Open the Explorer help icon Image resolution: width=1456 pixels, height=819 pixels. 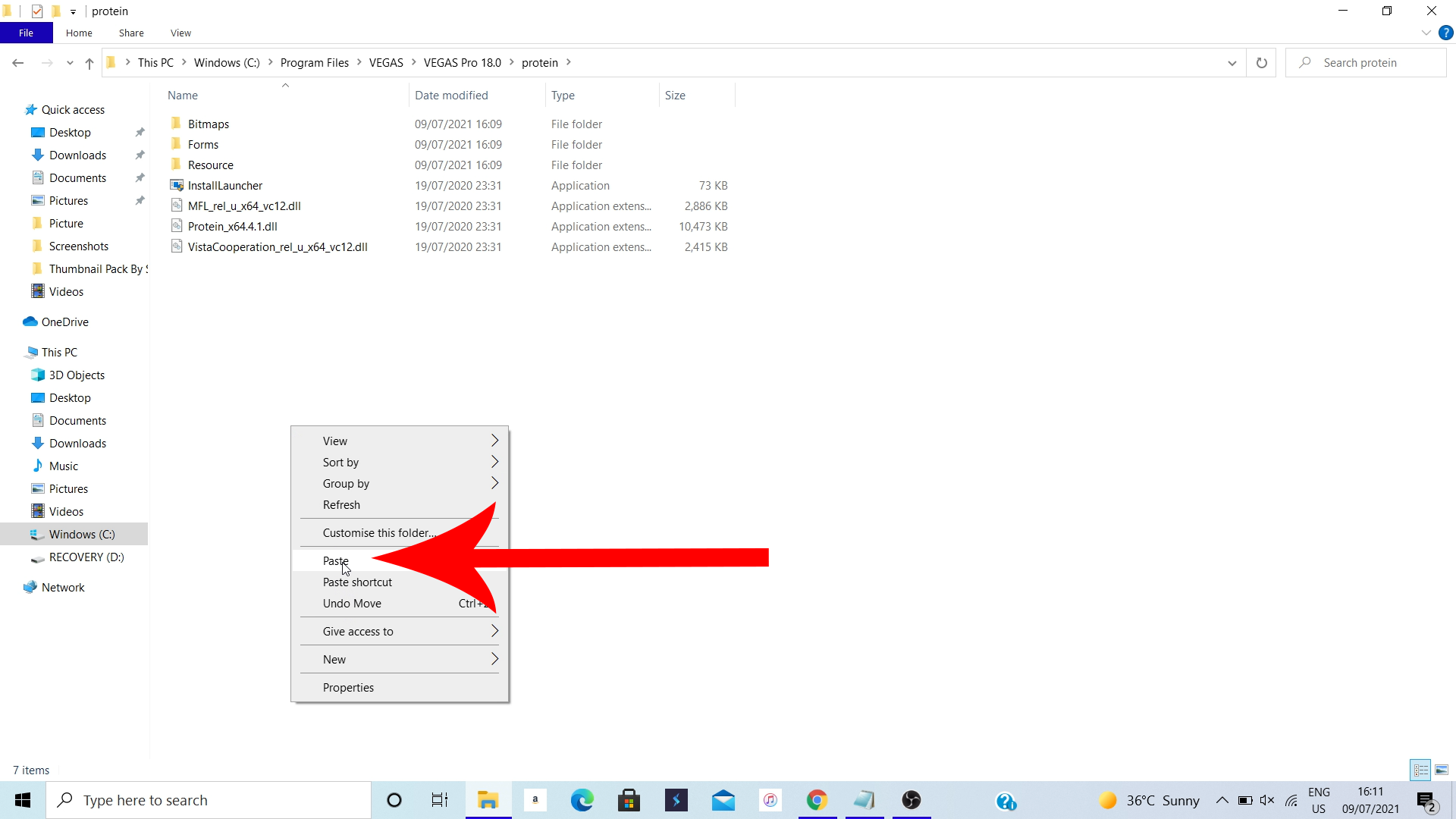click(x=1446, y=33)
